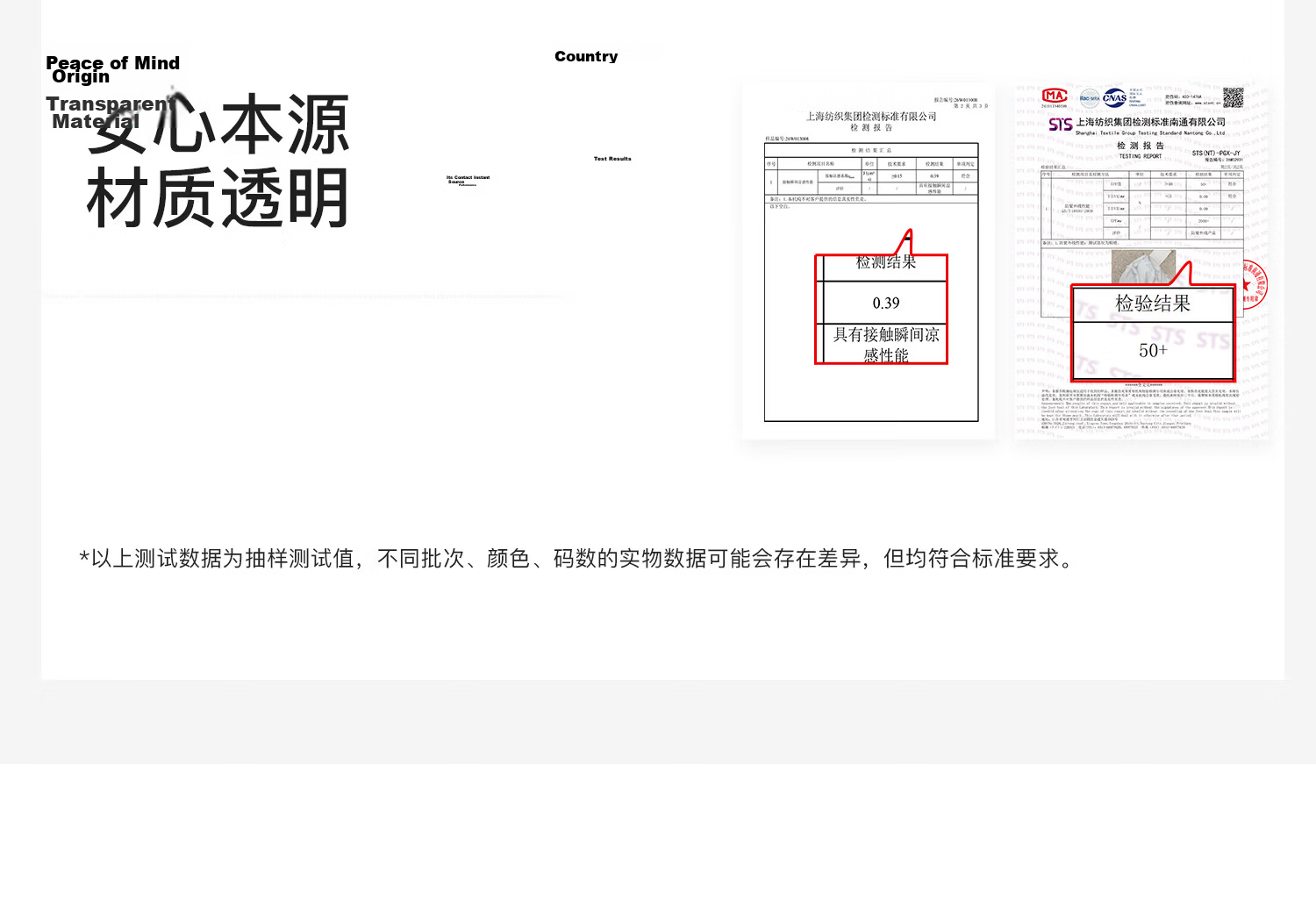
Task: Open the right STS testing report image
Action: (x=1142, y=261)
